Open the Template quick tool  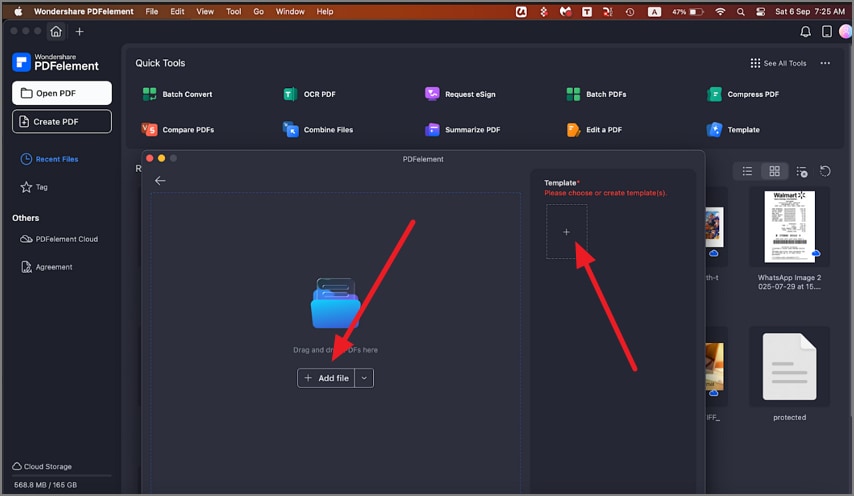point(733,130)
